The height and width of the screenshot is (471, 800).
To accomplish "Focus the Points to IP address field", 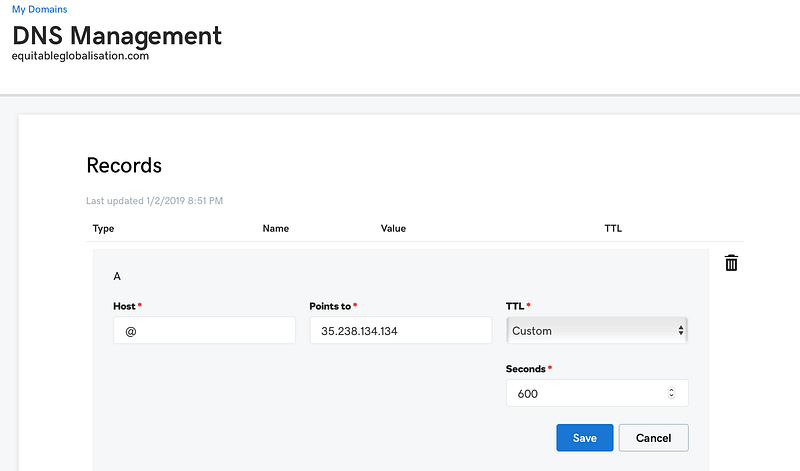I will click(400, 331).
